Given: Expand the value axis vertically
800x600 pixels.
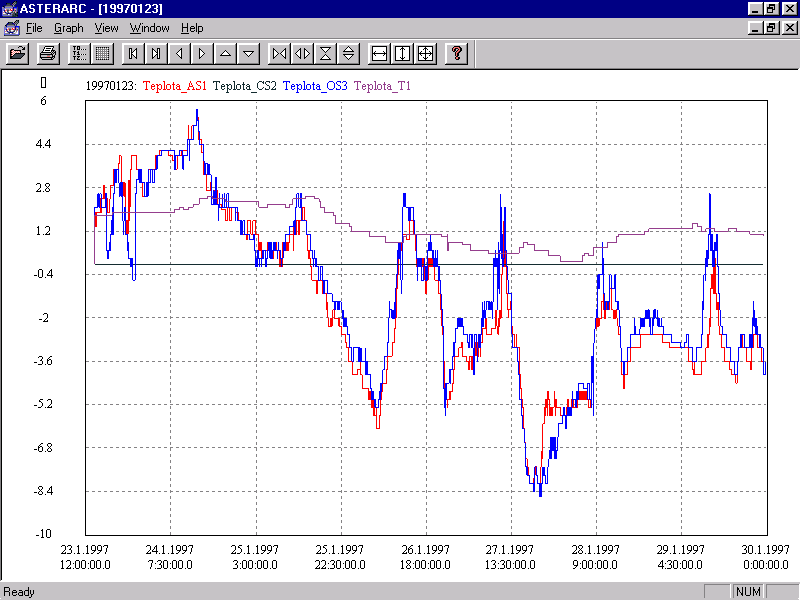Looking at the screenshot, I should [348, 53].
